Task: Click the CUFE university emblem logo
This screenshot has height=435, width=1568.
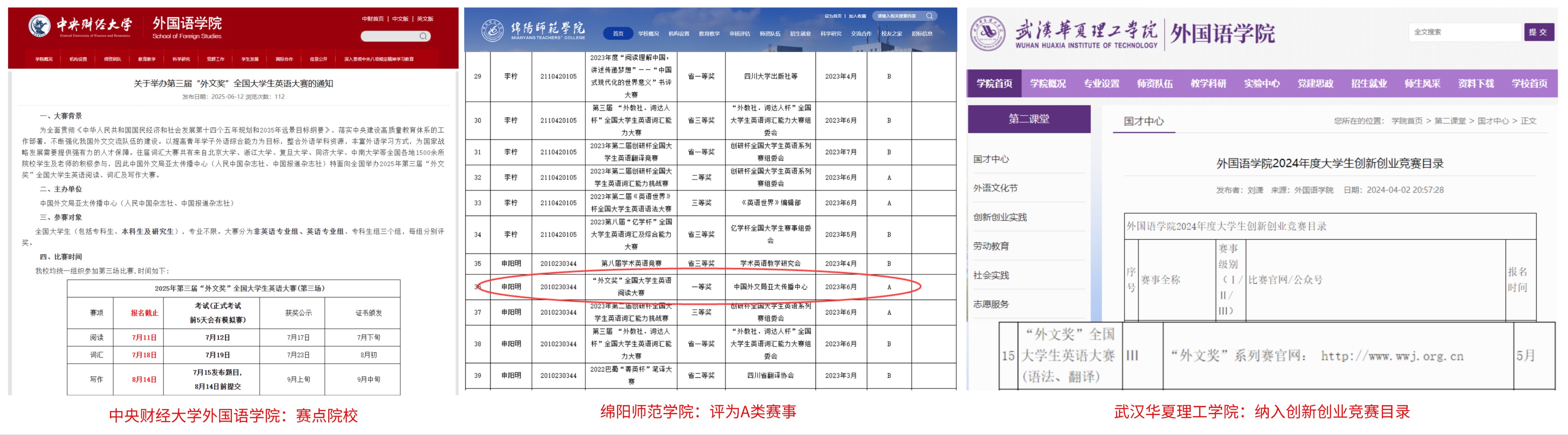Action: (39, 26)
